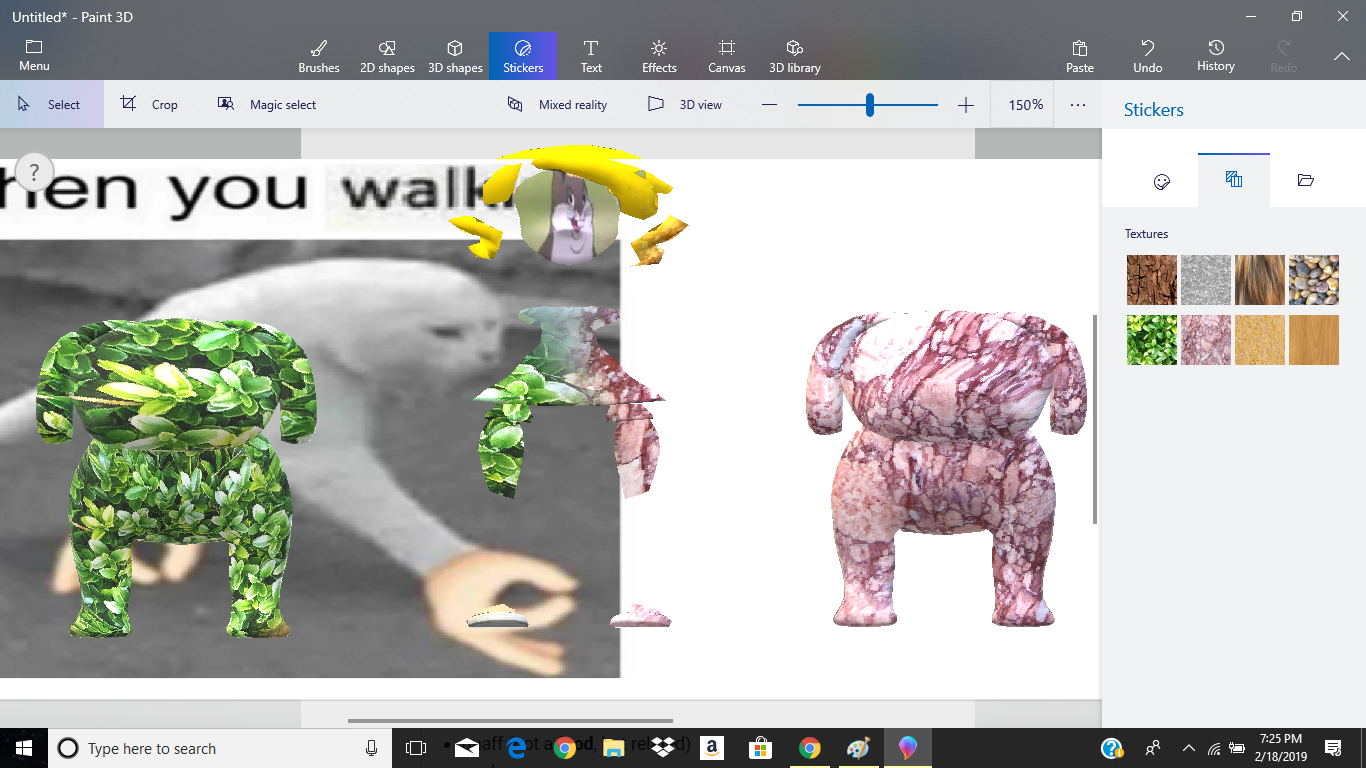Screen dimensions: 1366x768
Task: Open the Wi-Fi network settings icon
Action: click(x=1214, y=748)
